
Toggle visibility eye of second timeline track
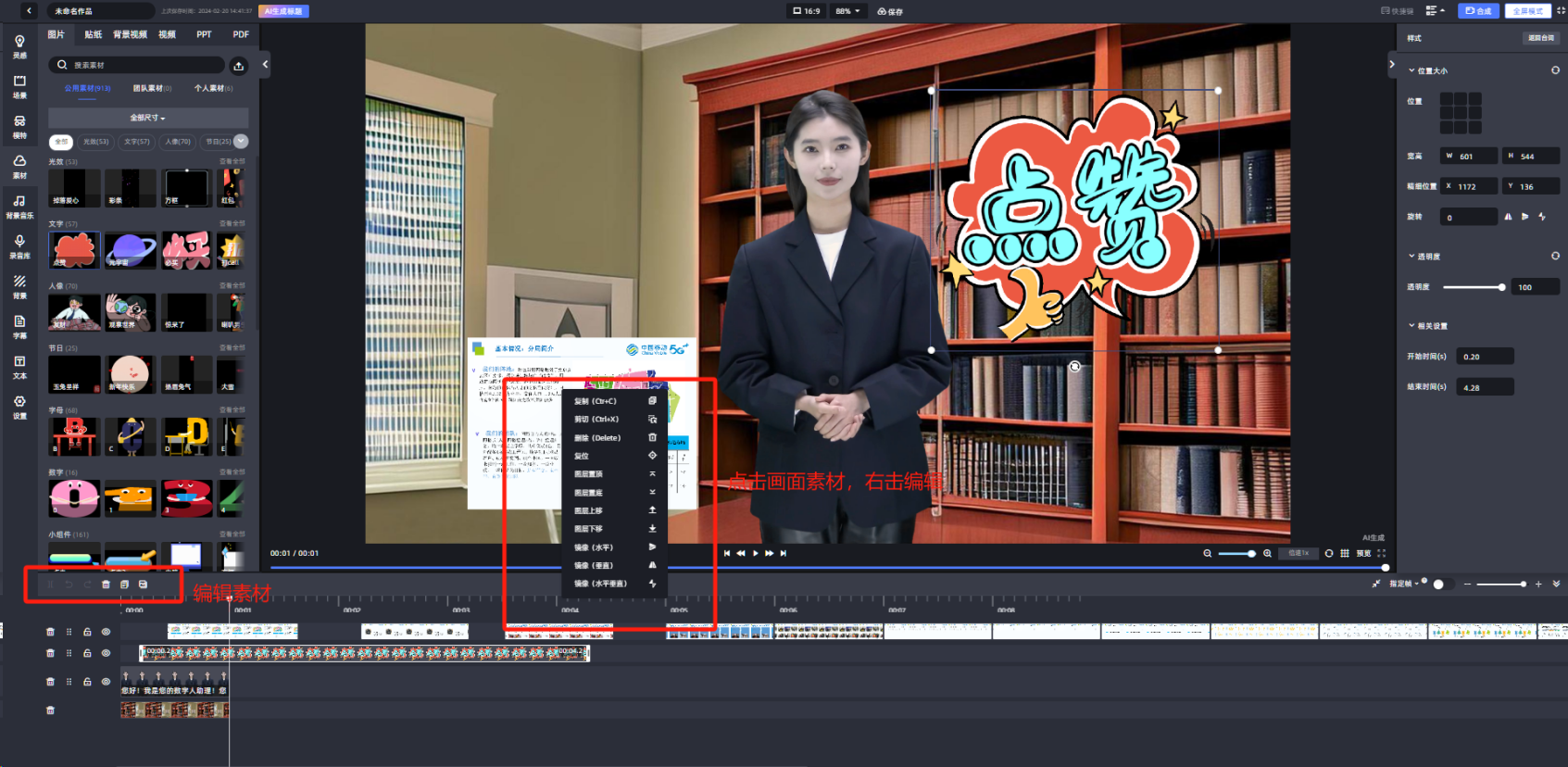(x=106, y=653)
